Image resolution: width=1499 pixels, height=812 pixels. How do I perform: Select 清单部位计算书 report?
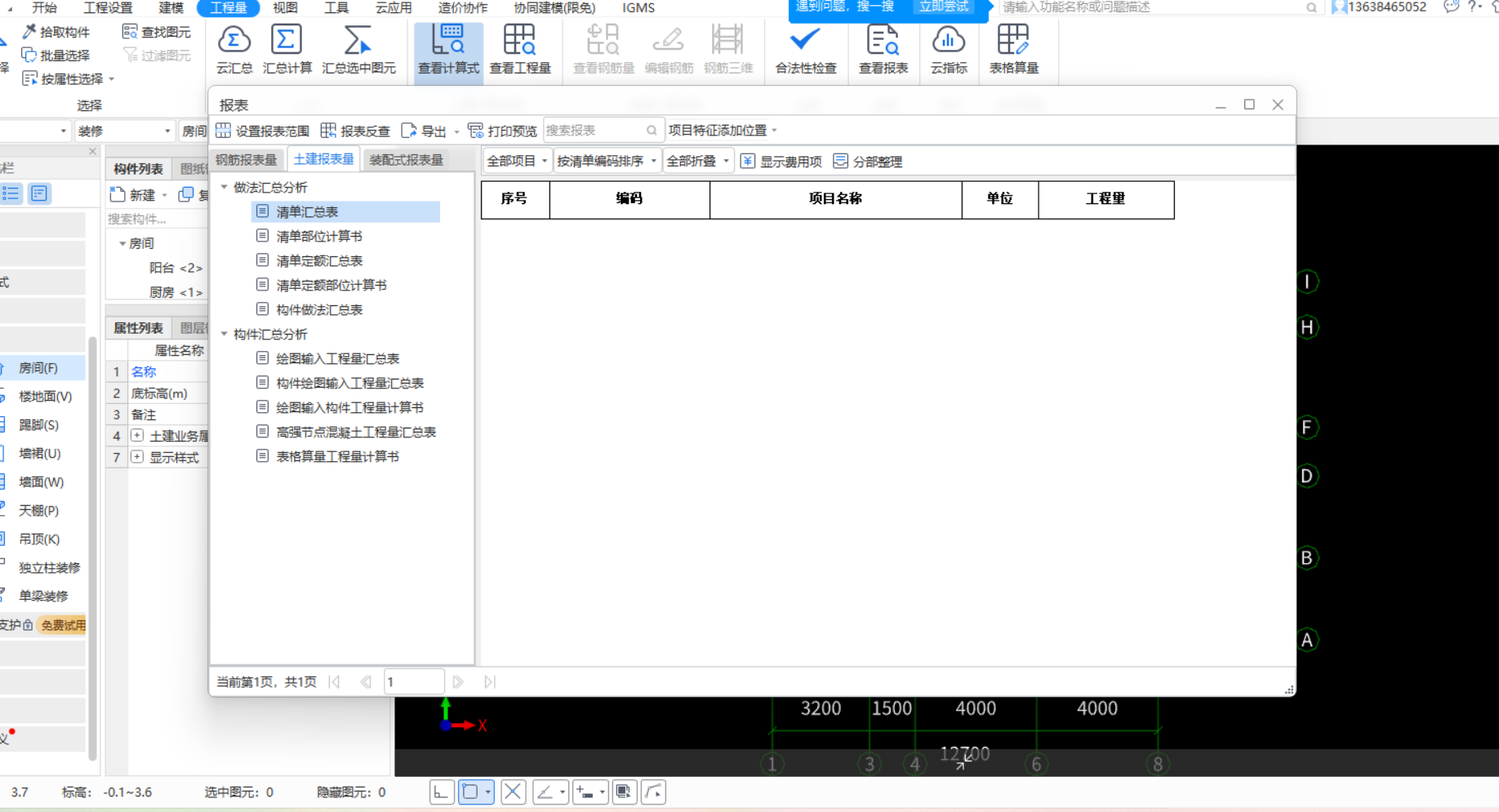318,236
